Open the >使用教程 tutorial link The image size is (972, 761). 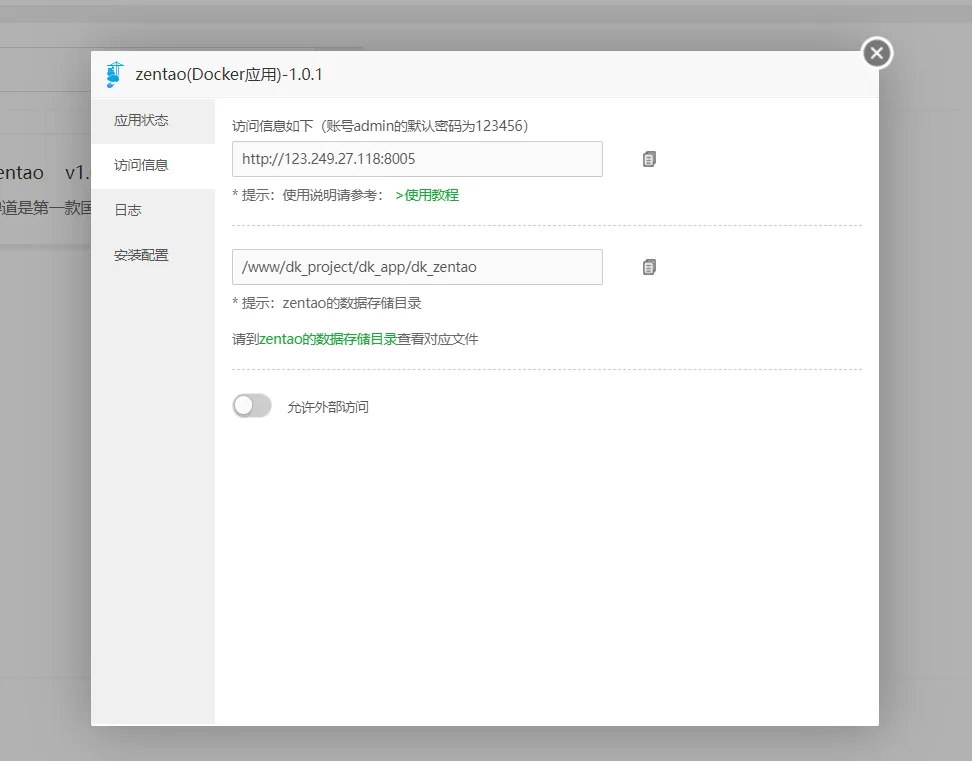coord(427,195)
